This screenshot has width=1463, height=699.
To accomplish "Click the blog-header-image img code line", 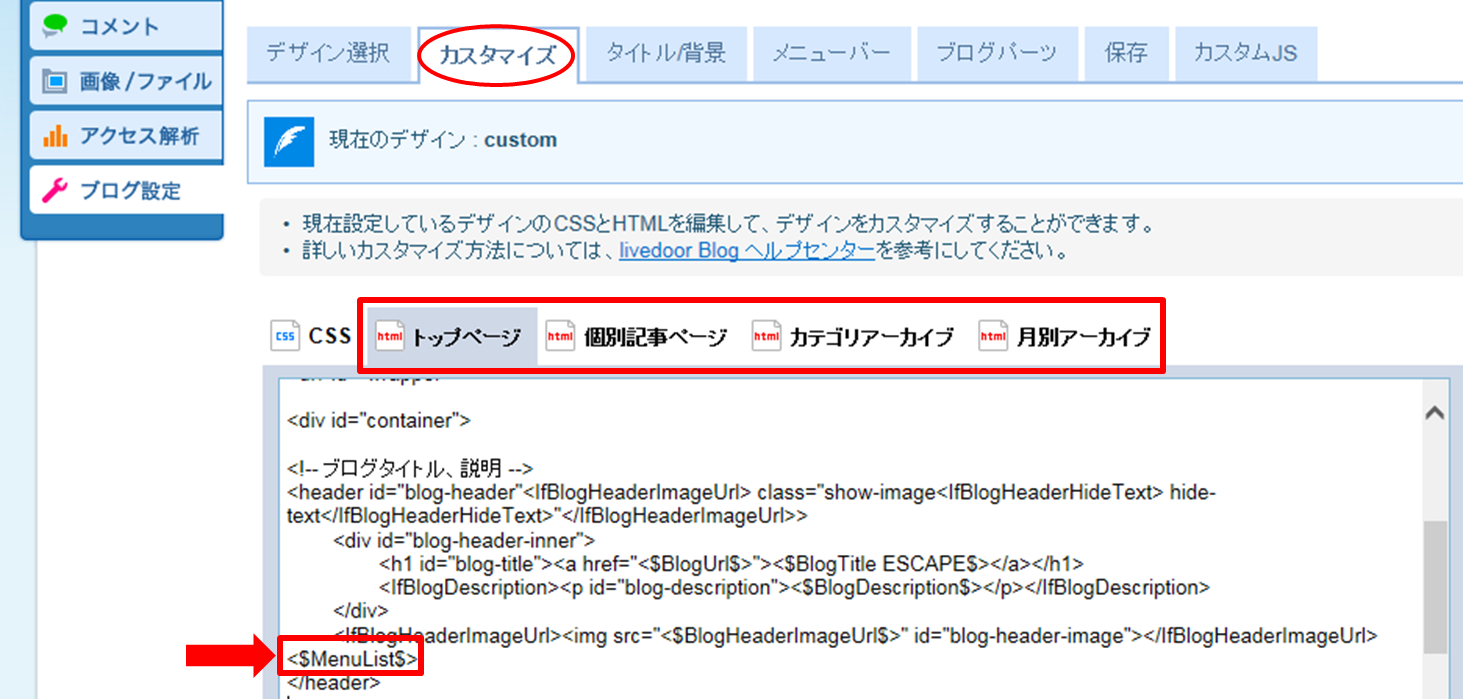I will (855, 636).
